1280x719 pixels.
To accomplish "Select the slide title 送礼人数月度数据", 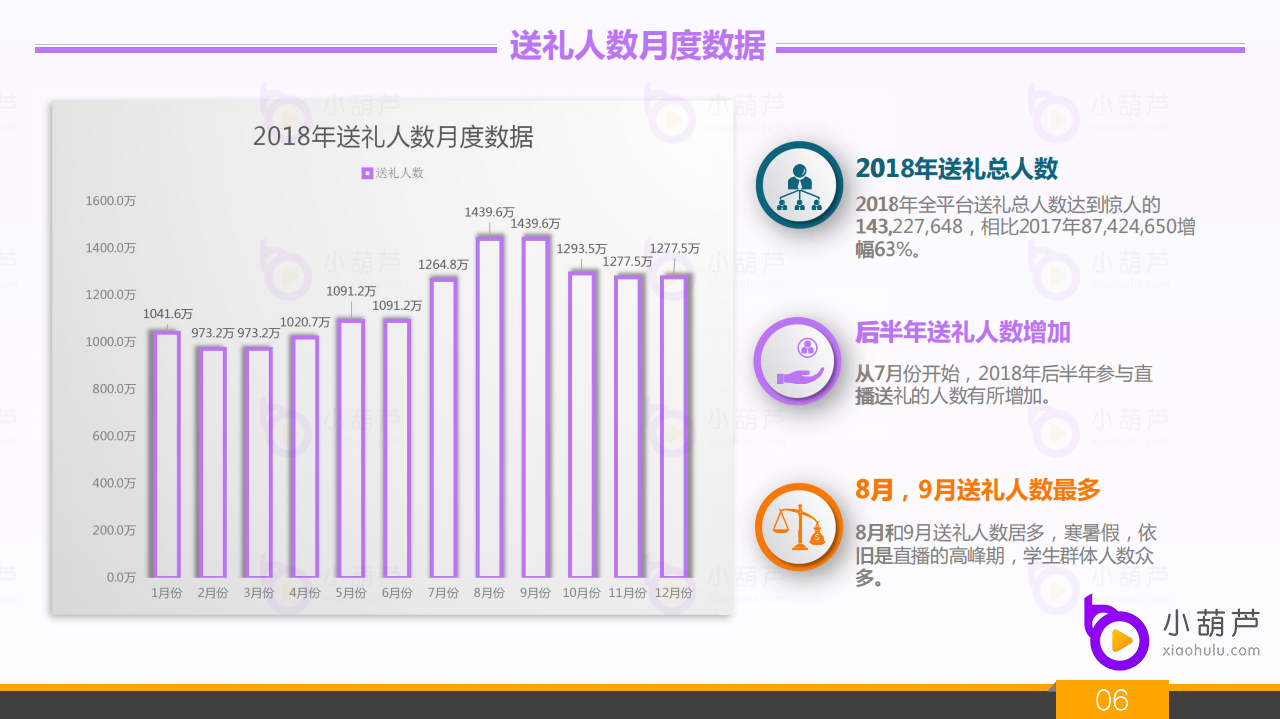I will tap(638, 44).
